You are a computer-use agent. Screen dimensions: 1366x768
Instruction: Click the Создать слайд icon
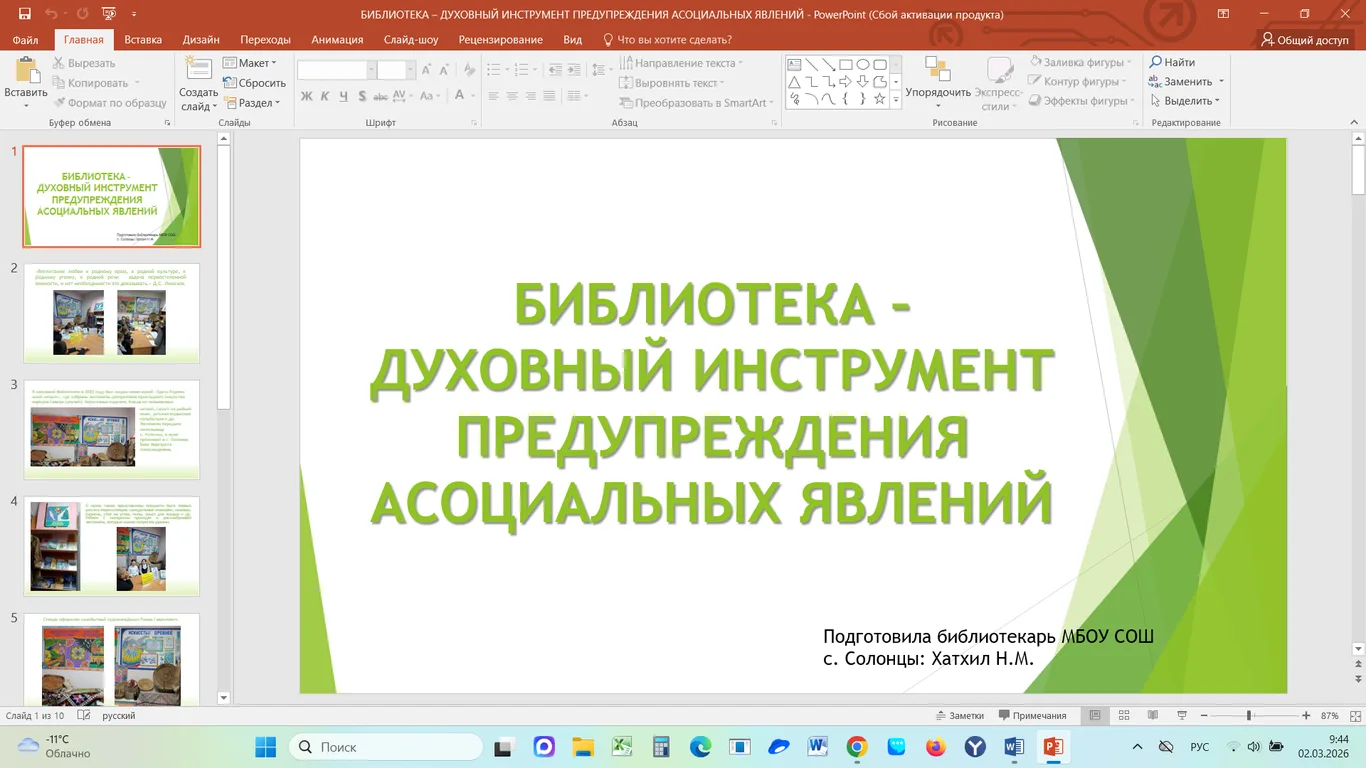198,75
